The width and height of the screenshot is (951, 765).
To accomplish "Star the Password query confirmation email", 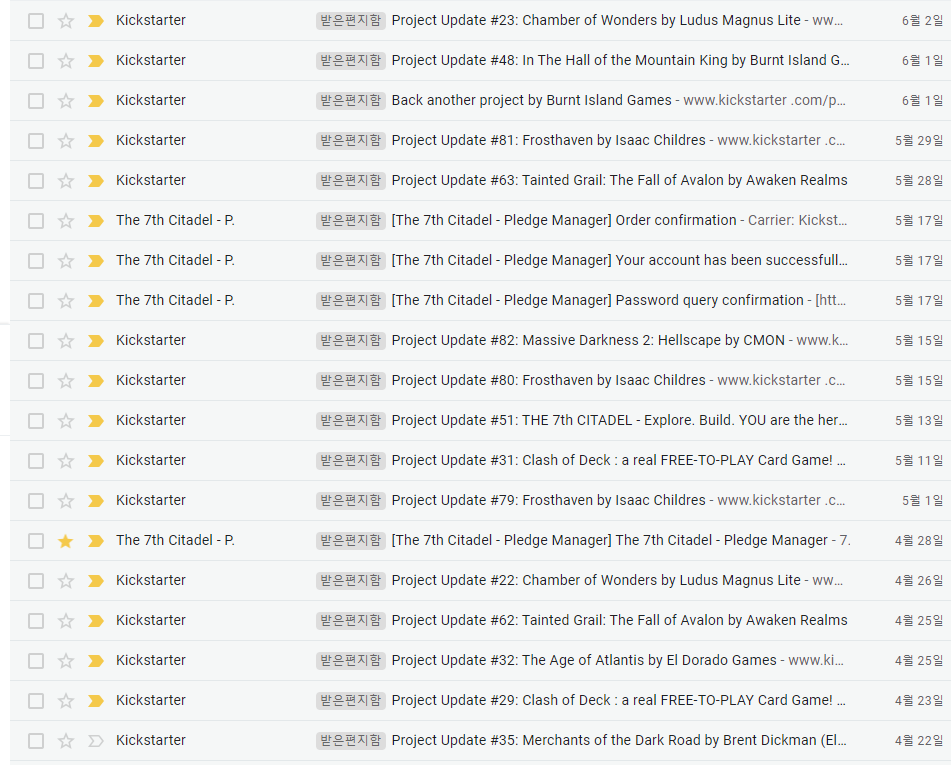I will point(66,302).
